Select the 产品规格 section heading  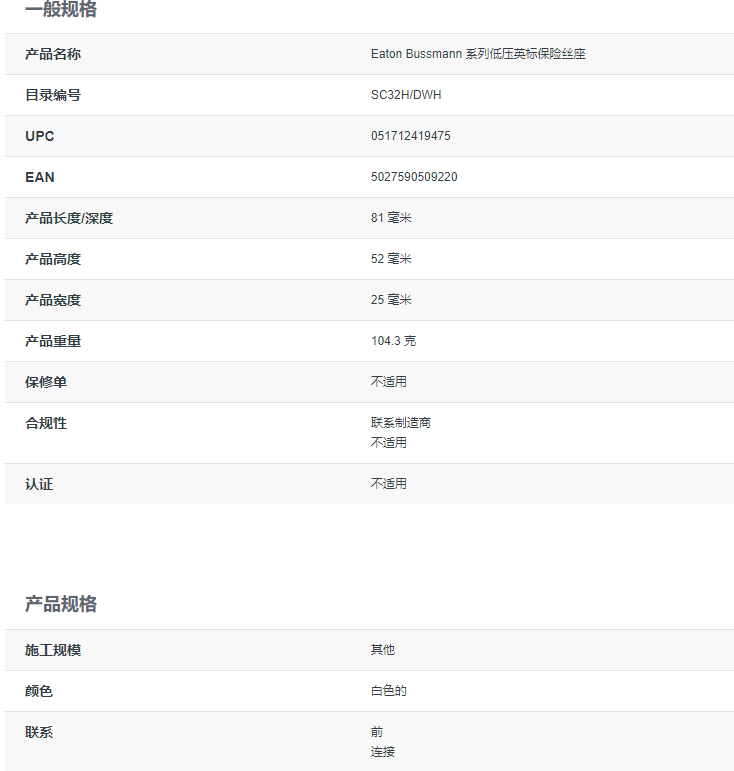point(61,604)
